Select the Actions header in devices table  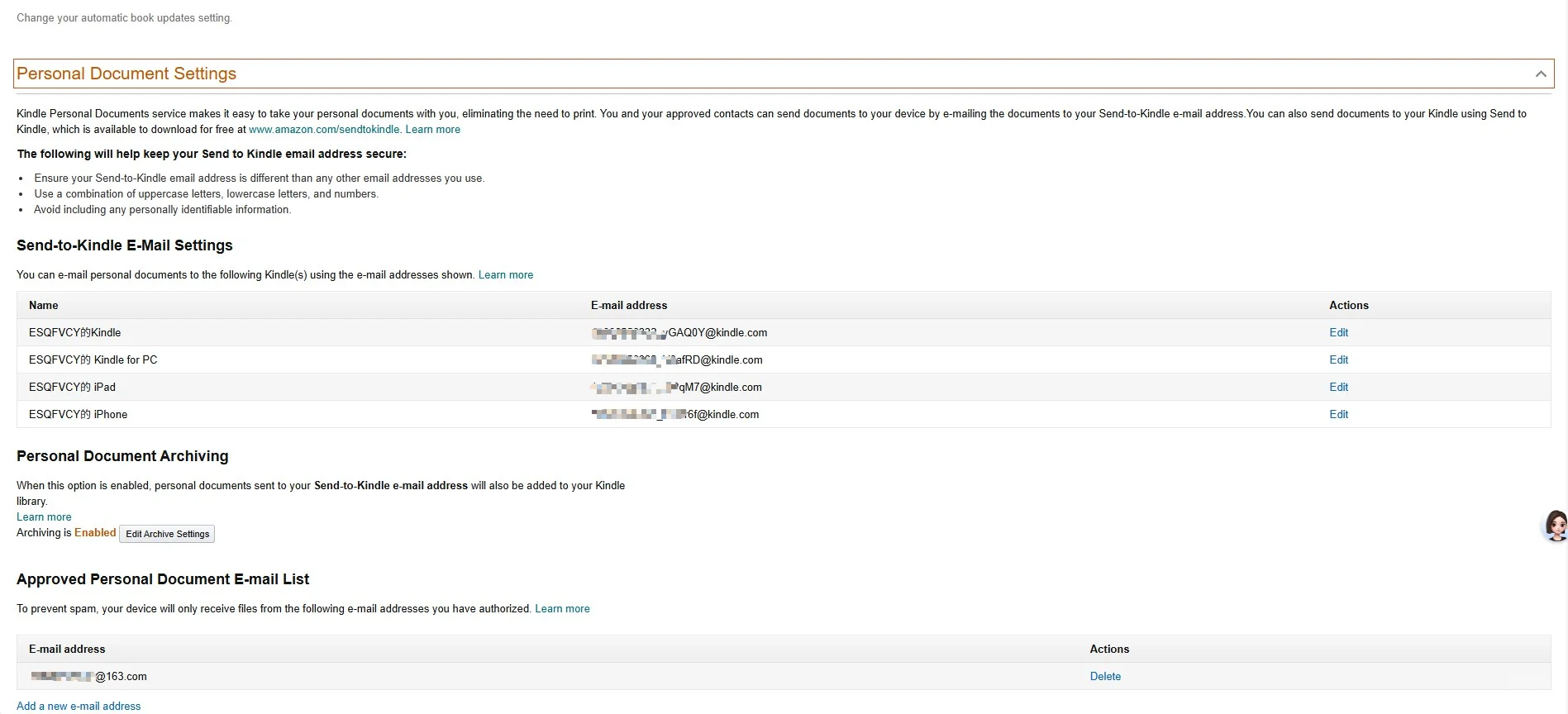coord(1349,305)
